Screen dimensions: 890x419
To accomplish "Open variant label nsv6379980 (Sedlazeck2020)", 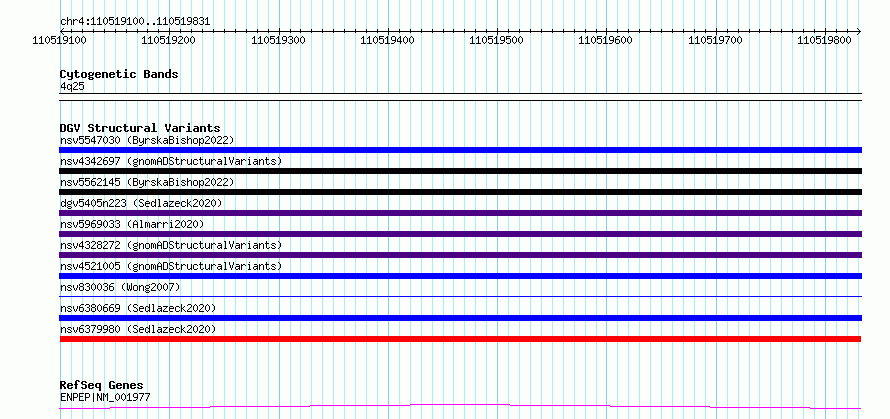I will 138,329.
